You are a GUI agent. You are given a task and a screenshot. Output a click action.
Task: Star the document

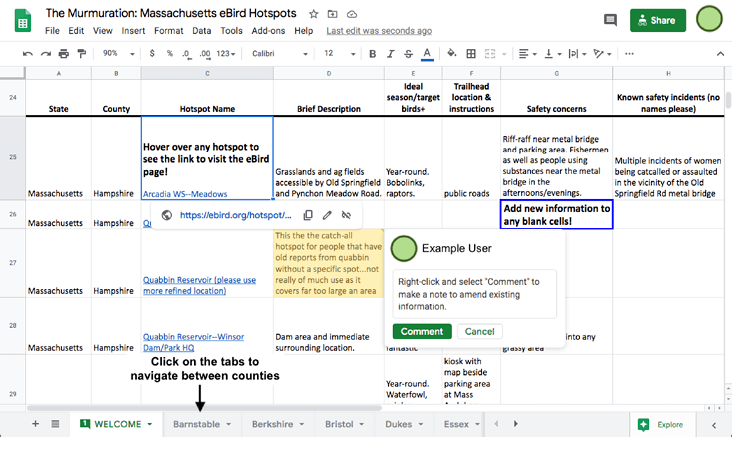click(314, 14)
